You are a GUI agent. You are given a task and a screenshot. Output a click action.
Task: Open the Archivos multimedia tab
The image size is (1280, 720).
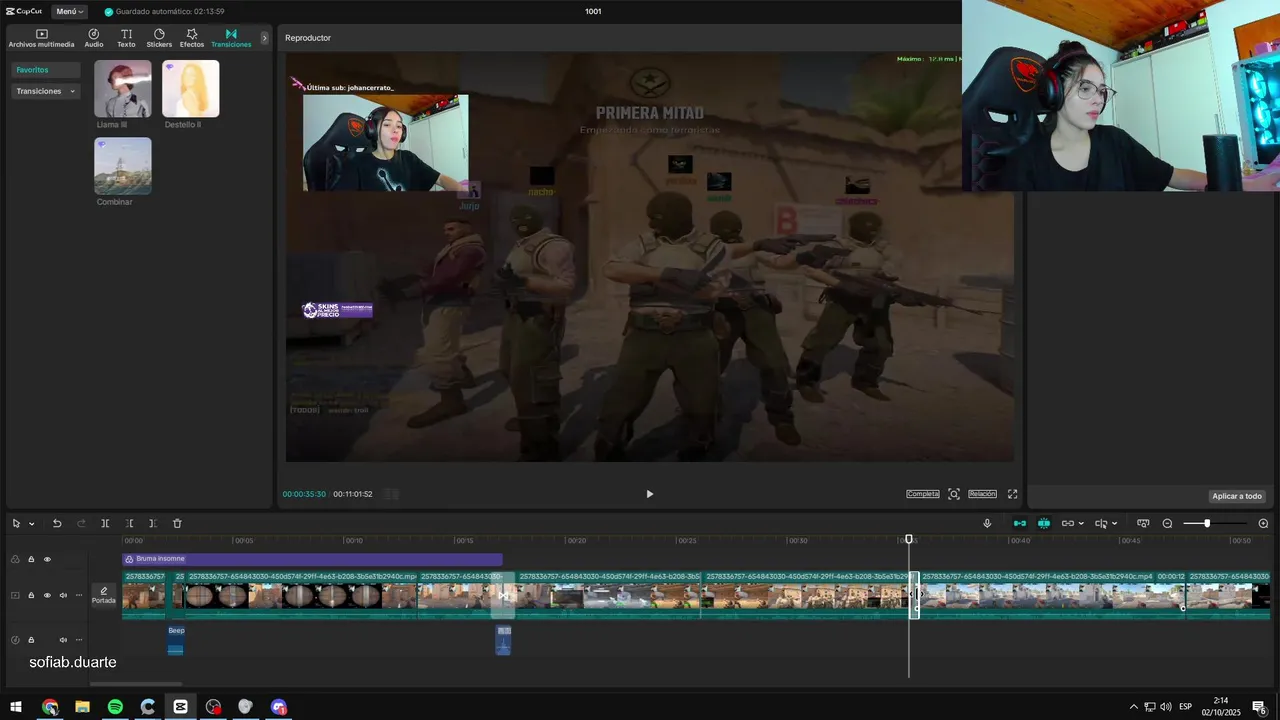coord(41,38)
